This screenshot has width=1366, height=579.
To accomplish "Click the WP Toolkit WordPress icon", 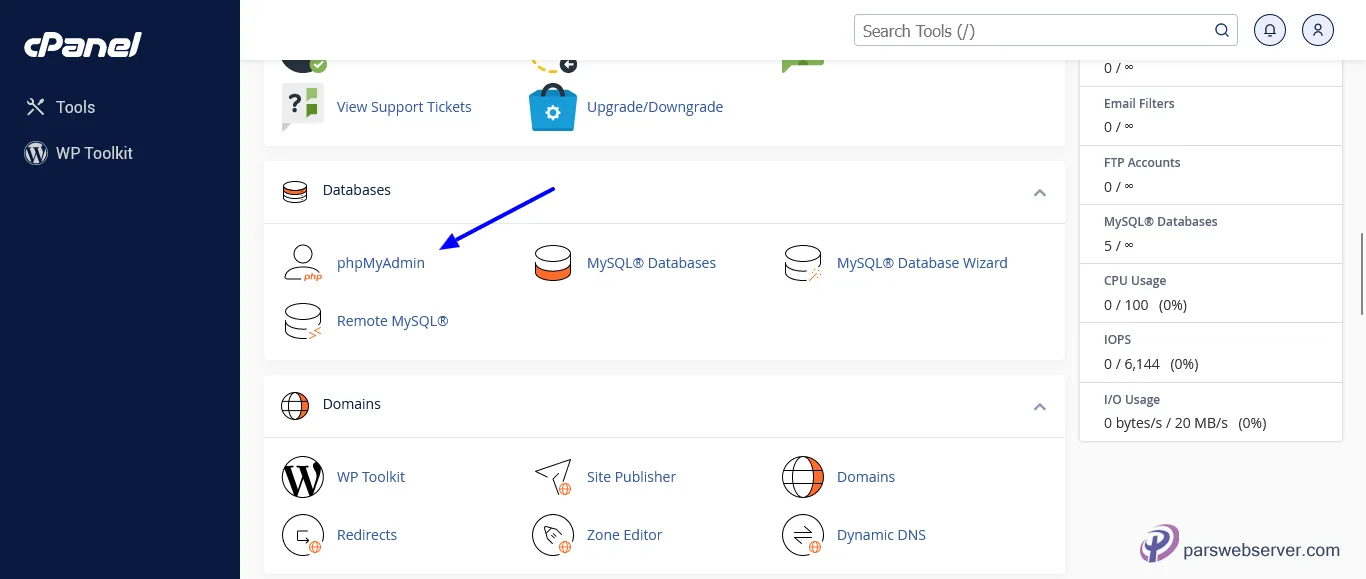I will click(303, 477).
